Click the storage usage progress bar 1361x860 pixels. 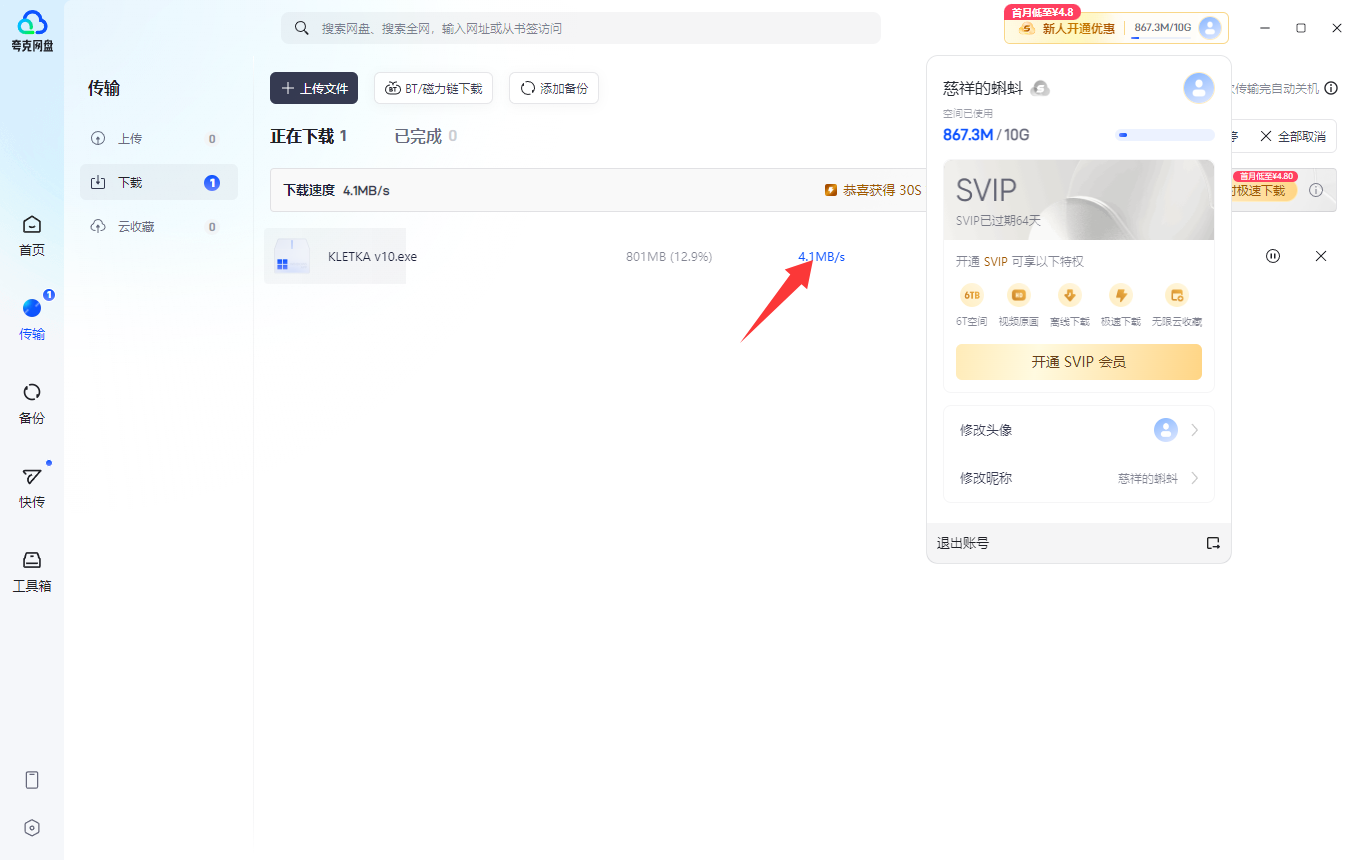tap(1163, 134)
